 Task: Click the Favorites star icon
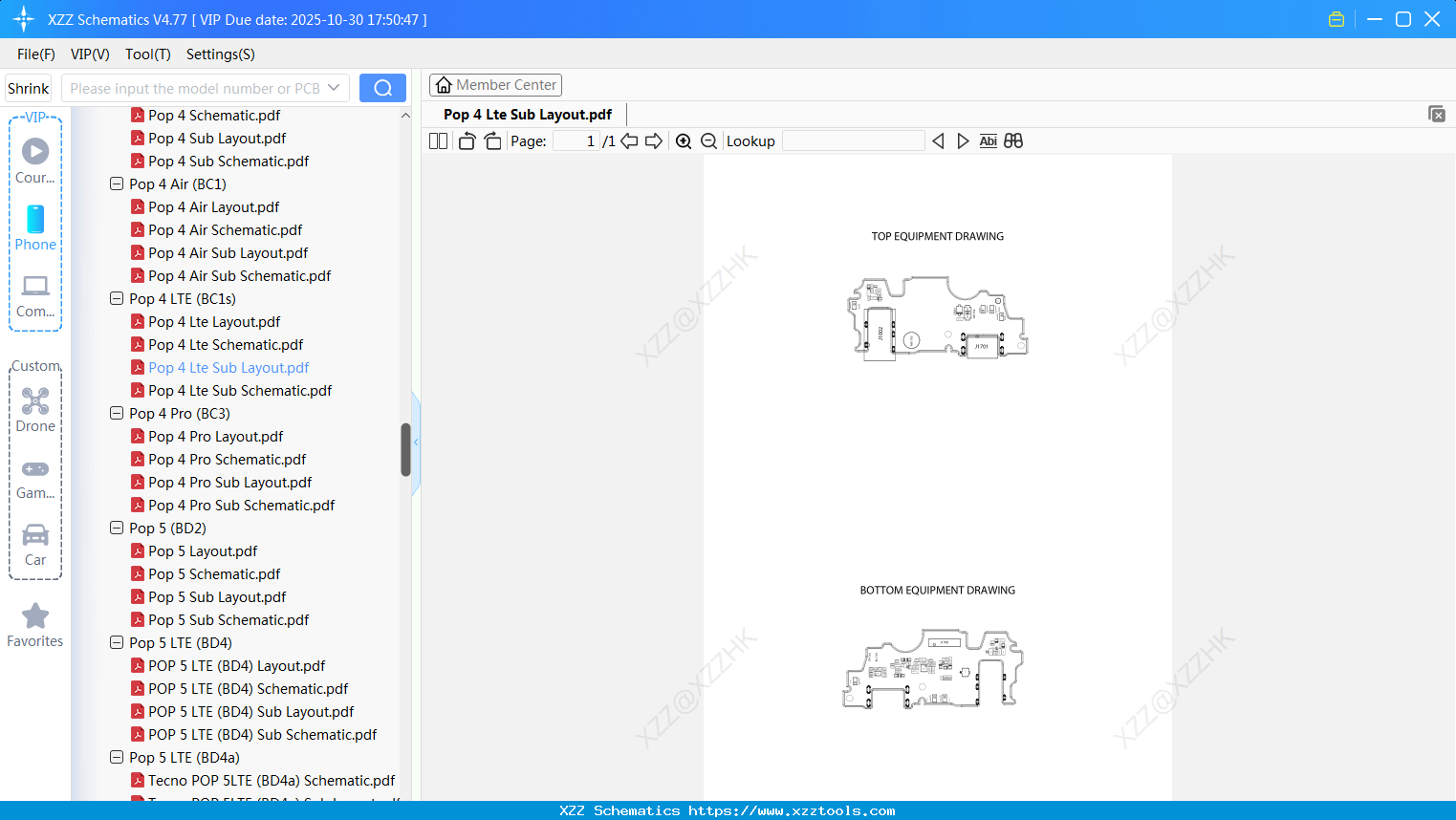[x=34, y=617]
